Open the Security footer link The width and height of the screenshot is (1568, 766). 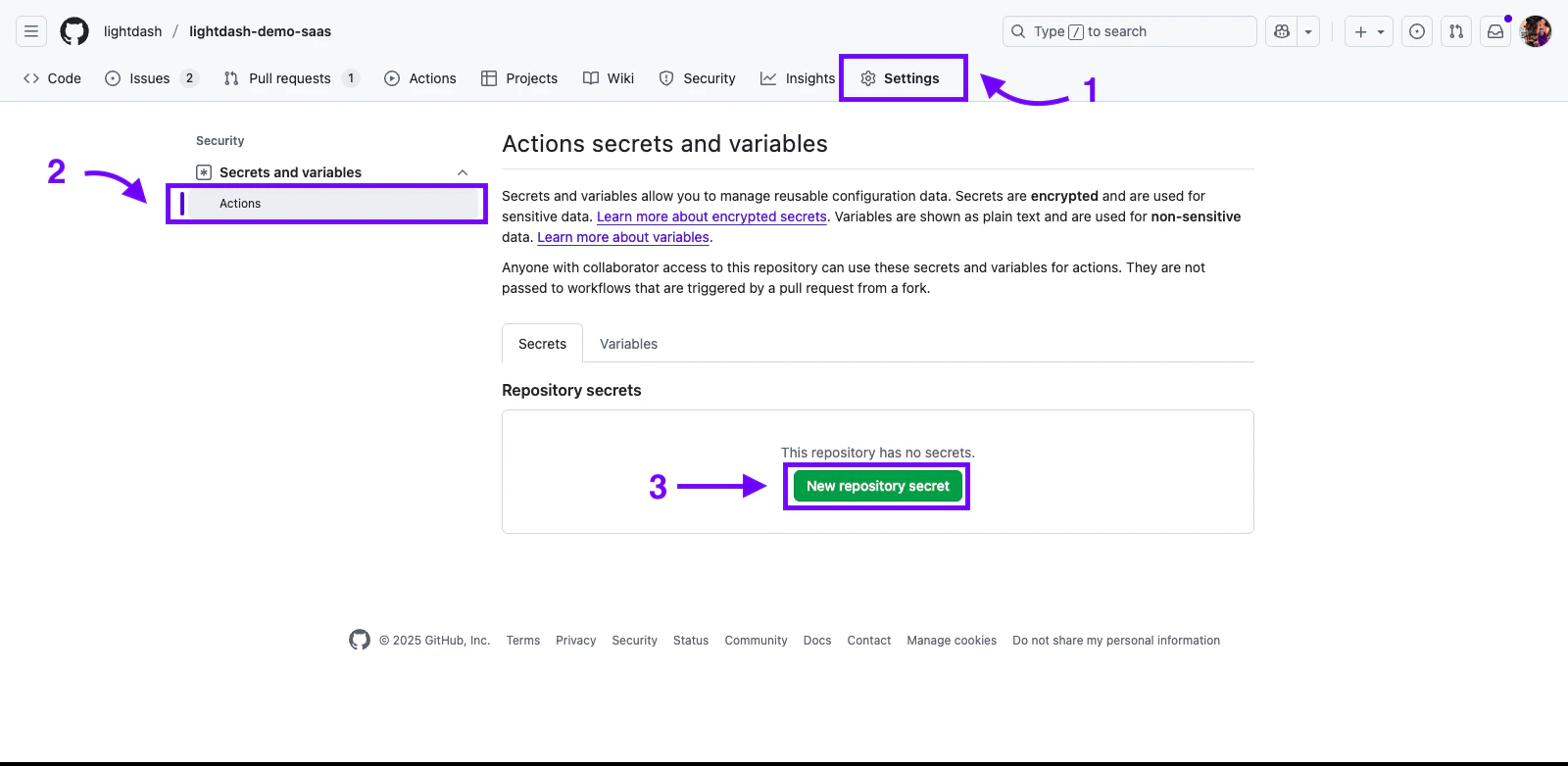[635, 641]
